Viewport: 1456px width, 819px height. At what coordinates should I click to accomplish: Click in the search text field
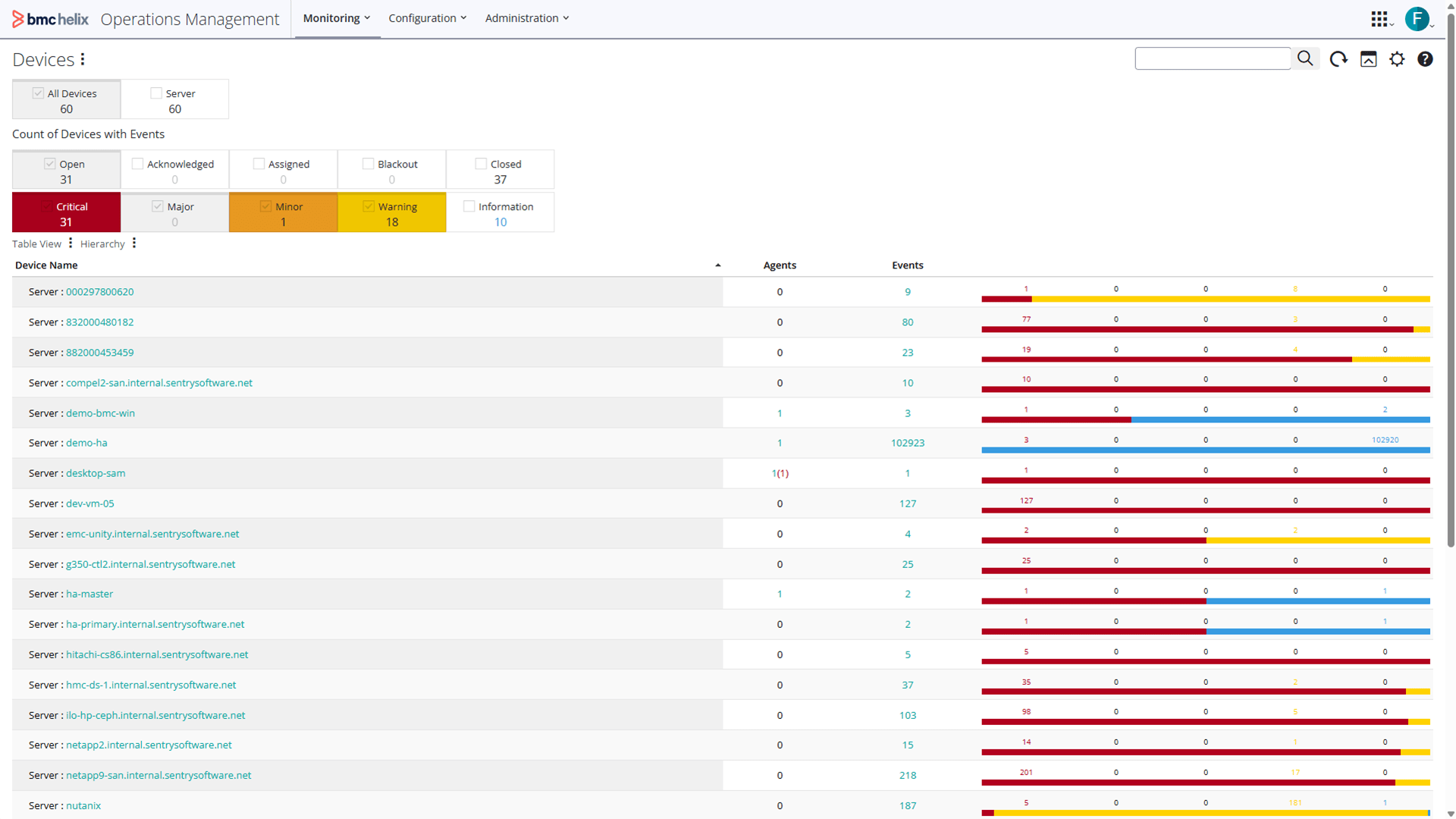click(x=1212, y=58)
